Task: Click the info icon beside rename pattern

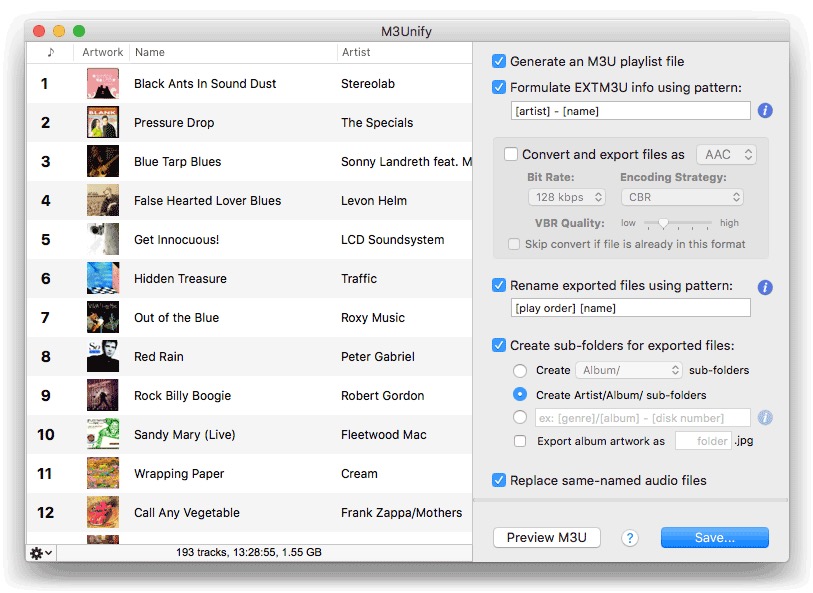Action: pos(765,287)
